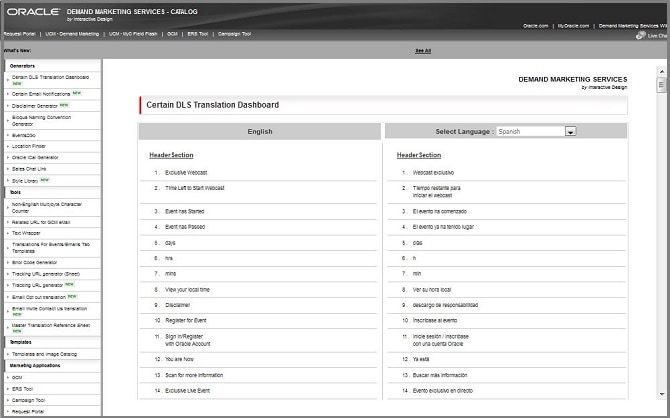Viewport: 670px width, 418px height.
Task: Open Oracle iCal Generator in the sidebar
Action: 35,157
